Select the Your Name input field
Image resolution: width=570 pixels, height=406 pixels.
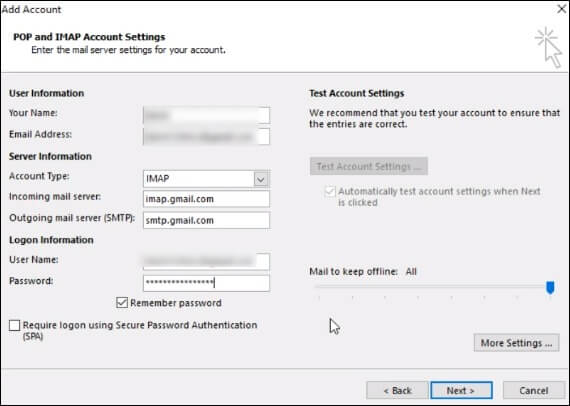coord(206,115)
